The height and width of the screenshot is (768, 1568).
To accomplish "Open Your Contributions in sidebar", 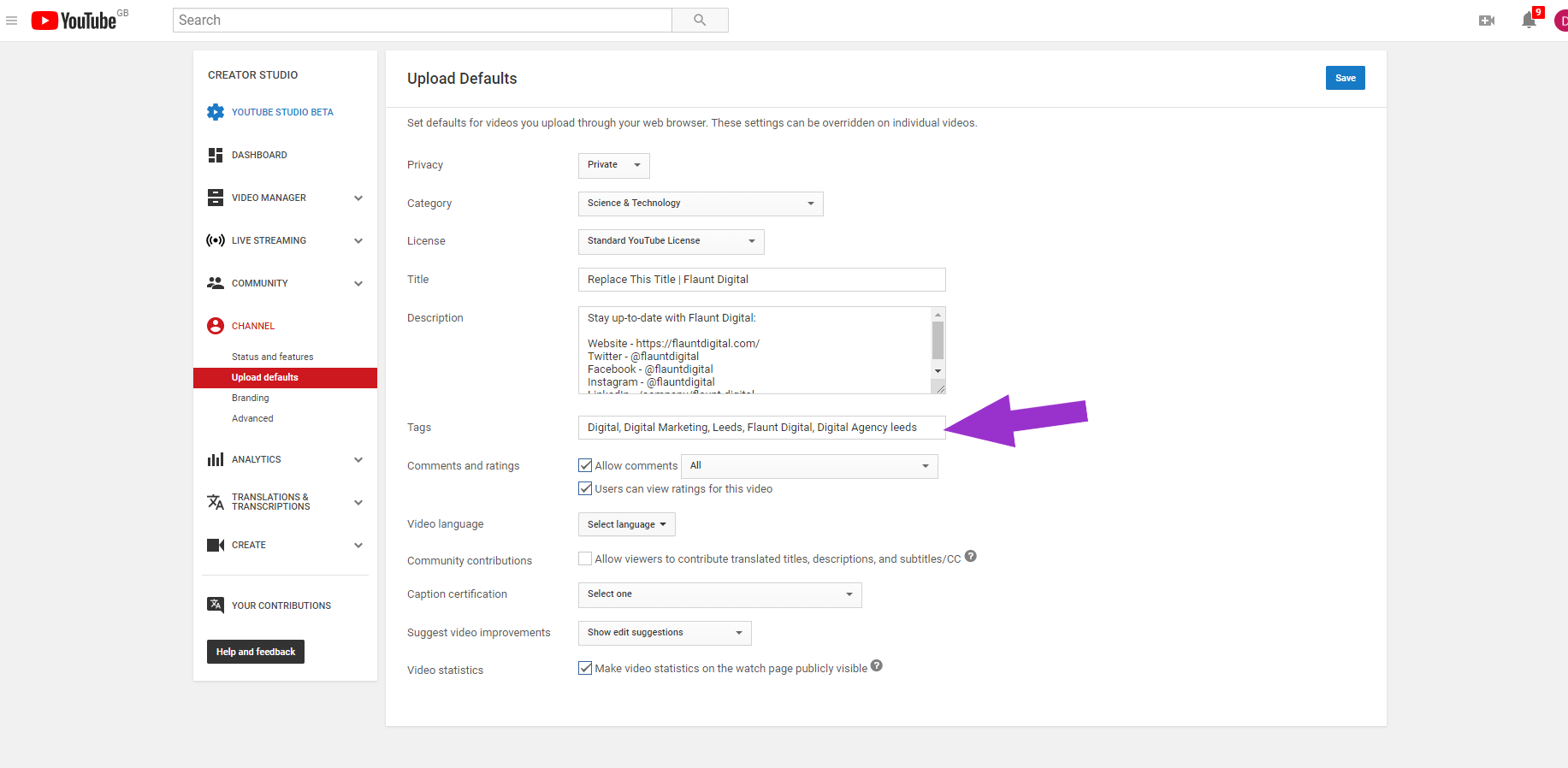I will (x=281, y=606).
